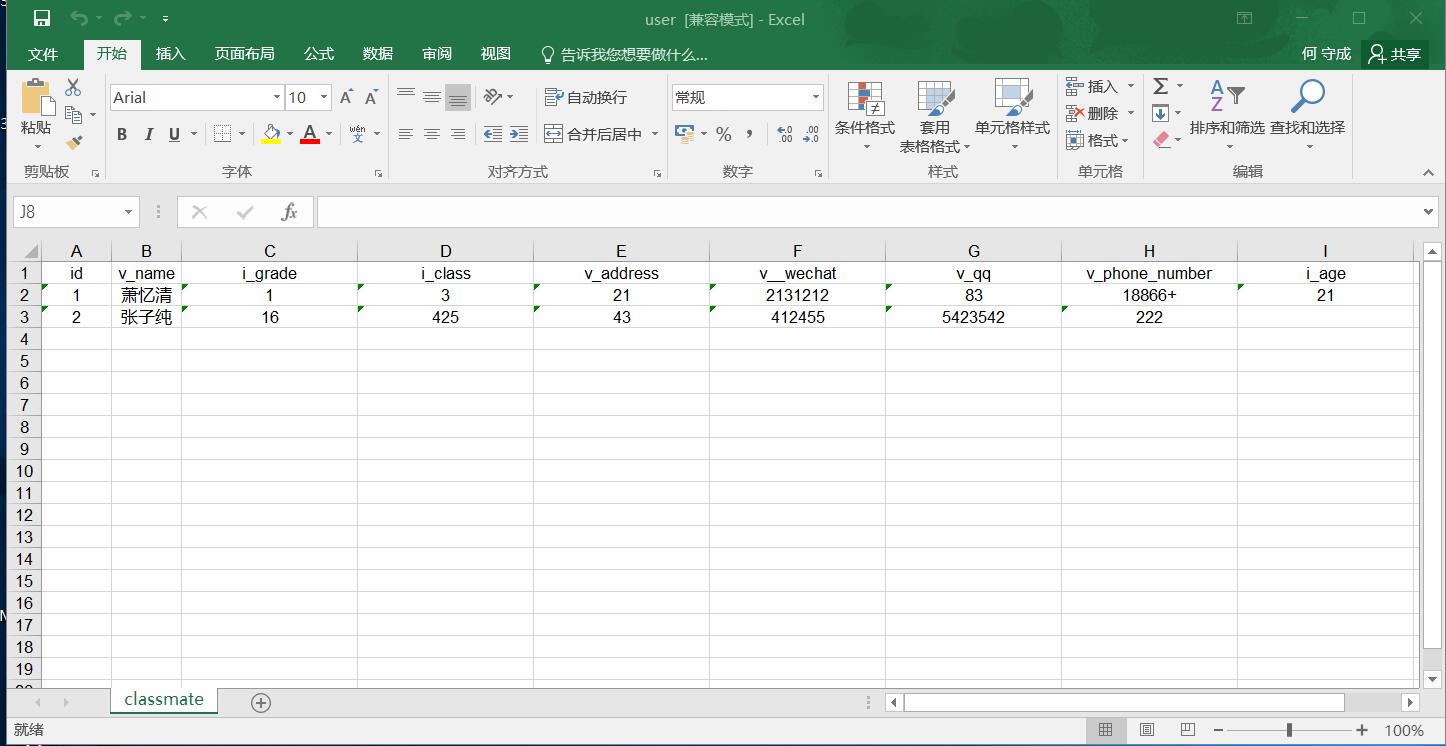Image resolution: width=1446 pixels, height=746 pixels.
Task: Expand the formula bar chevron
Action: [1428, 212]
